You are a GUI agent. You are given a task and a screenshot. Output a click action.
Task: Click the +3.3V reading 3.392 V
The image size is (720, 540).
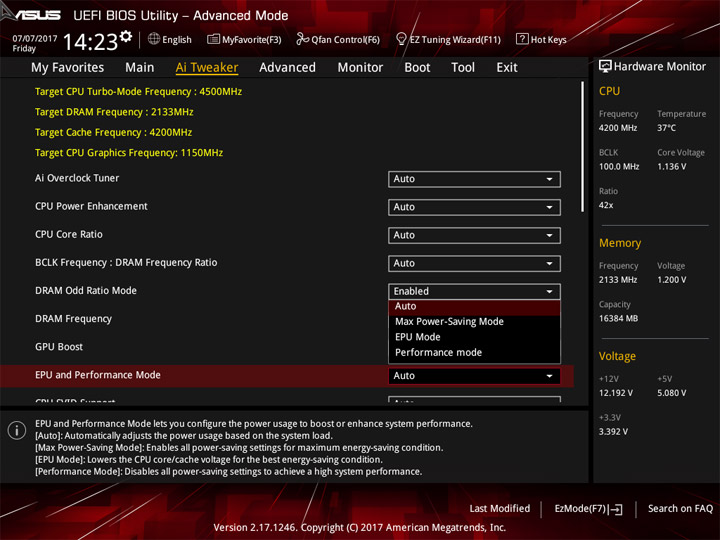point(613,432)
